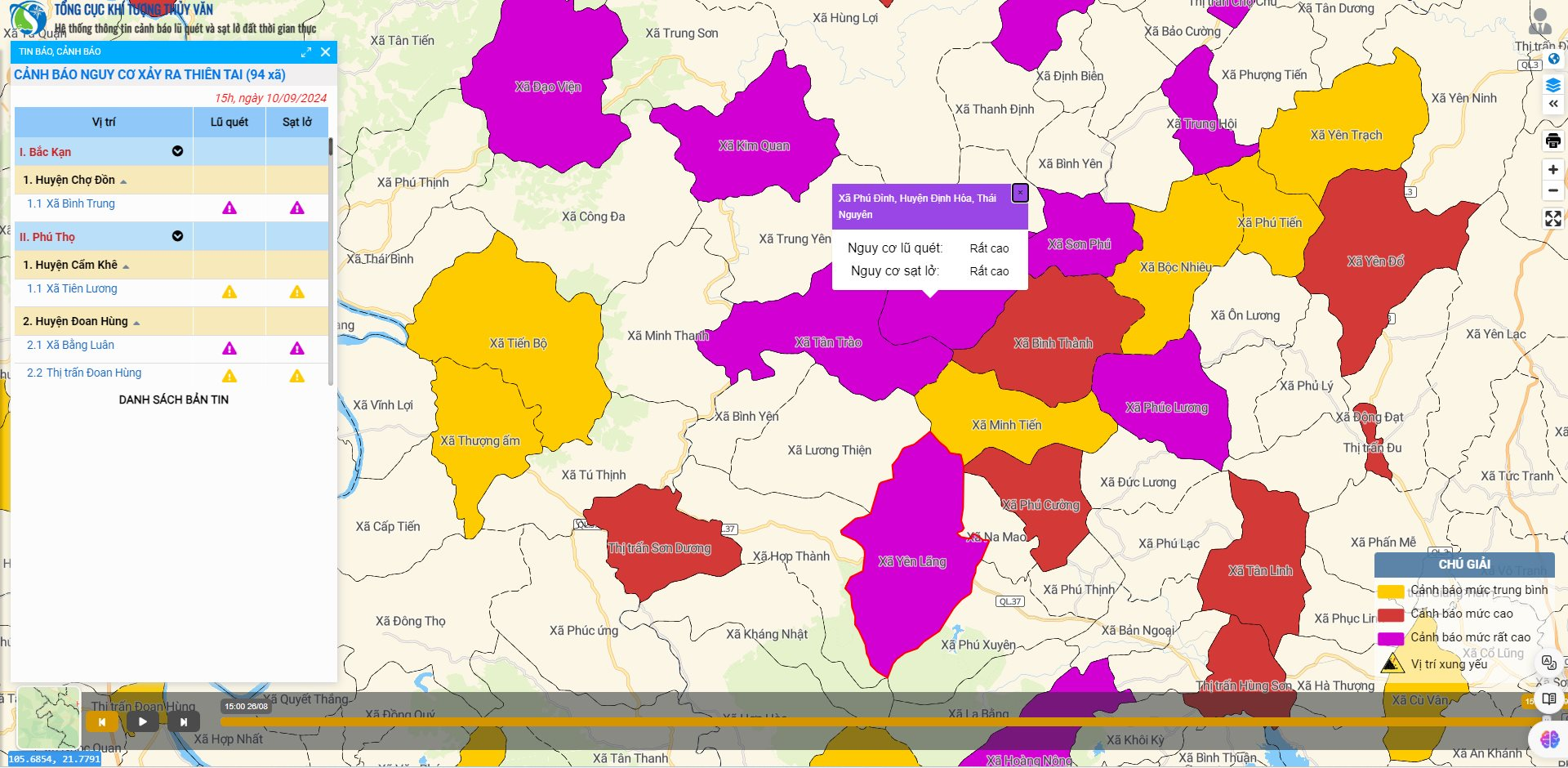Screen dimensions: 1568x768
Task: Collapse the right toolbar with double chevron
Action: [1552, 104]
